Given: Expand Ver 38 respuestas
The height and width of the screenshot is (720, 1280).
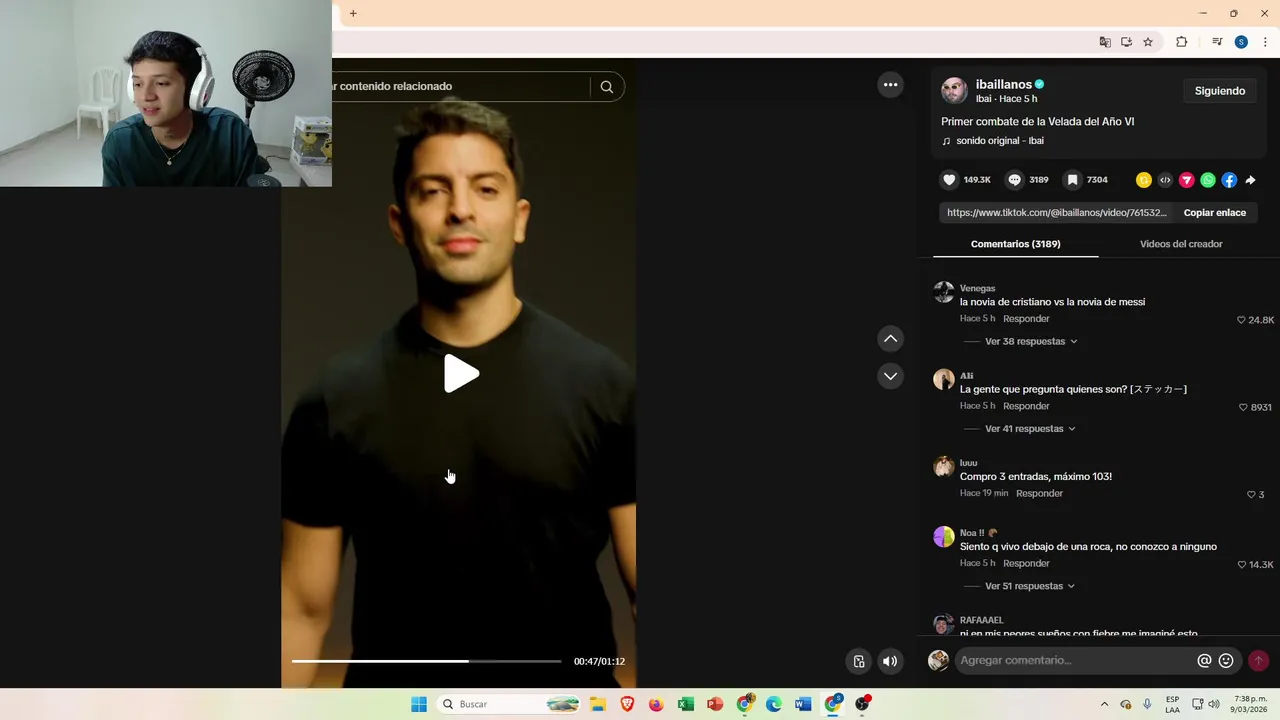Looking at the screenshot, I should pos(1031,341).
